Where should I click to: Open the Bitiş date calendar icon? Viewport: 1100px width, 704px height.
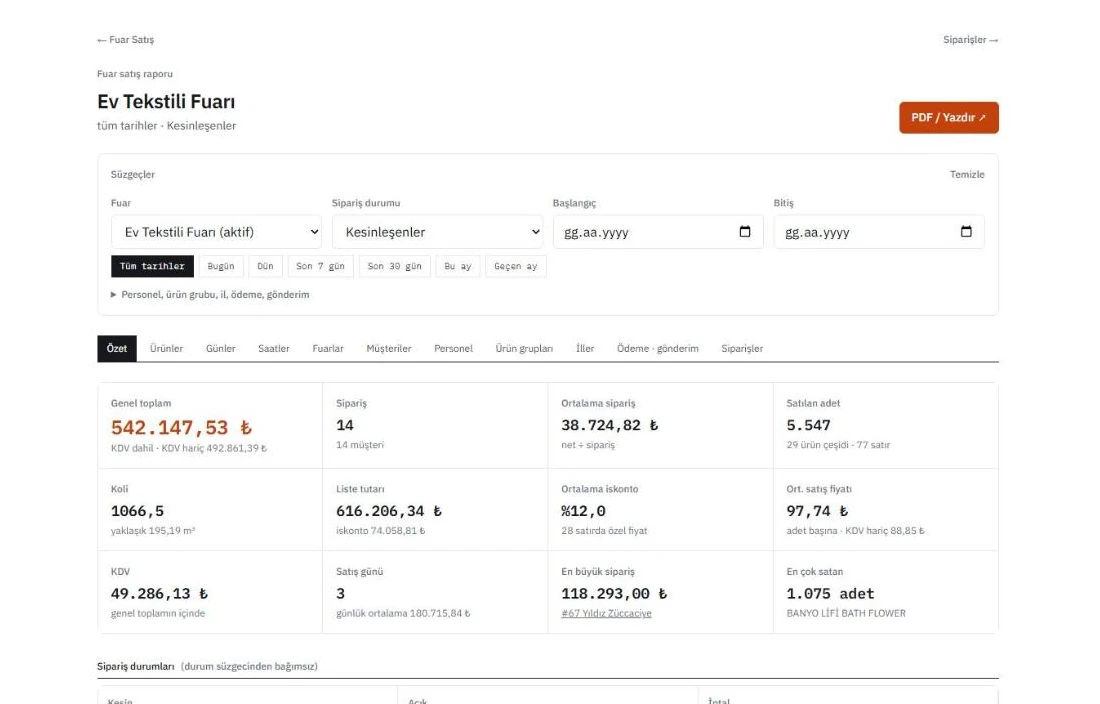coord(966,231)
